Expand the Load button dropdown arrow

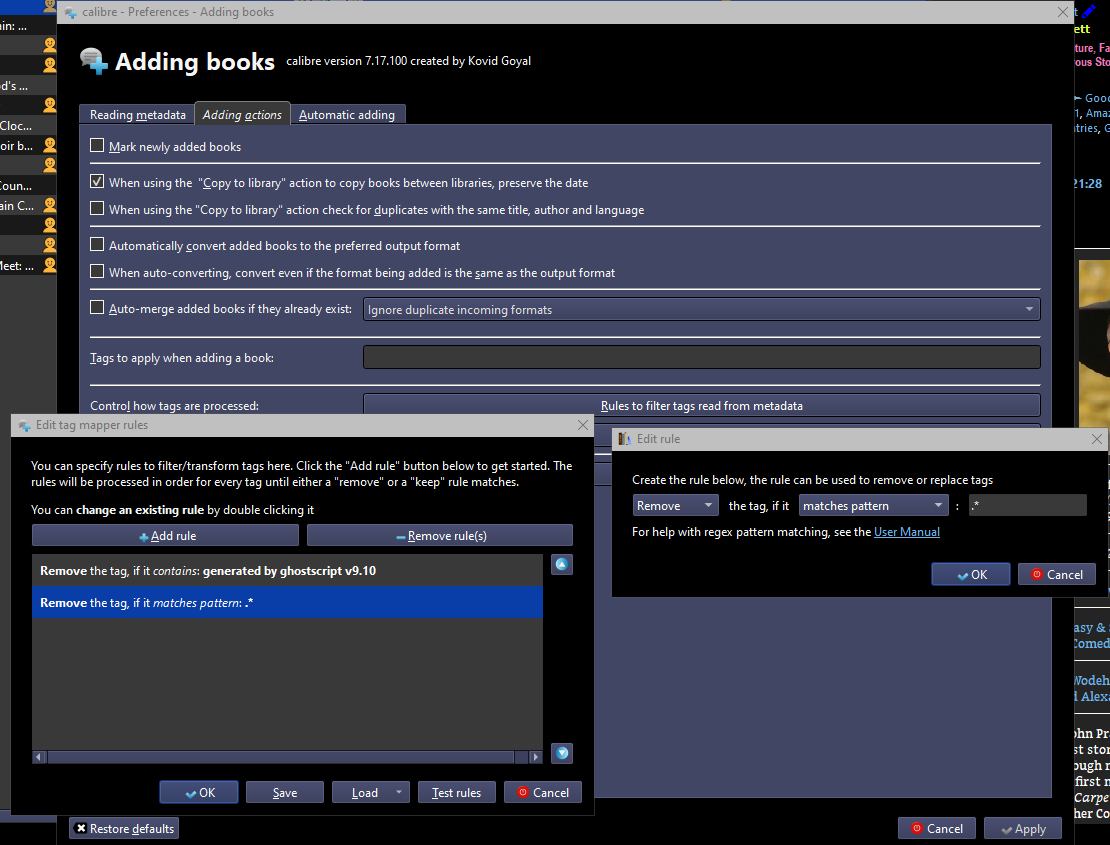[x=399, y=792]
